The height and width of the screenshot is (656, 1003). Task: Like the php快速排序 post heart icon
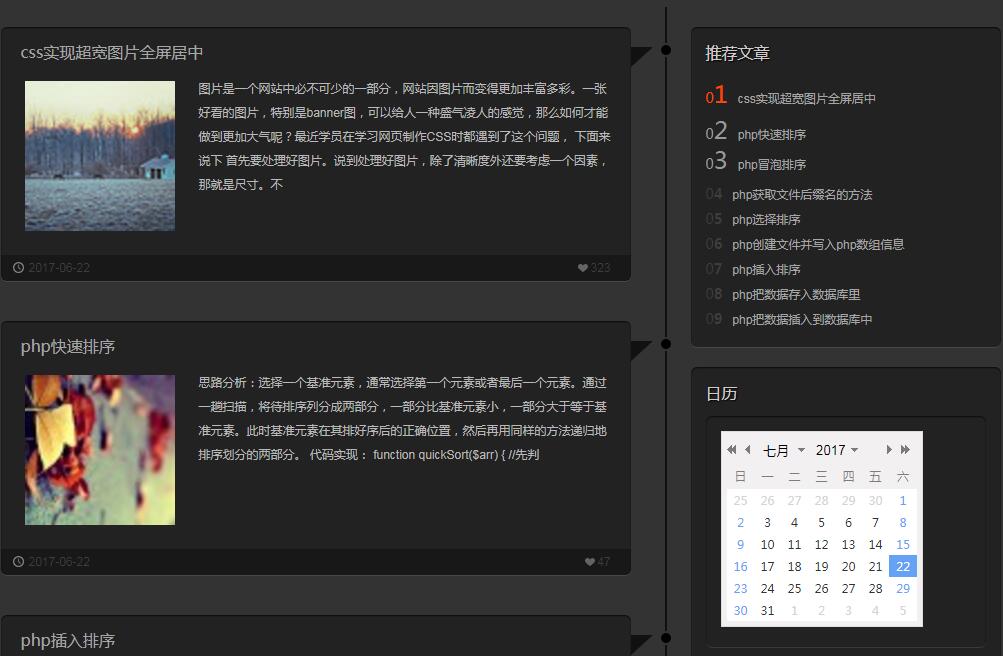pyautogui.click(x=590, y=562)
